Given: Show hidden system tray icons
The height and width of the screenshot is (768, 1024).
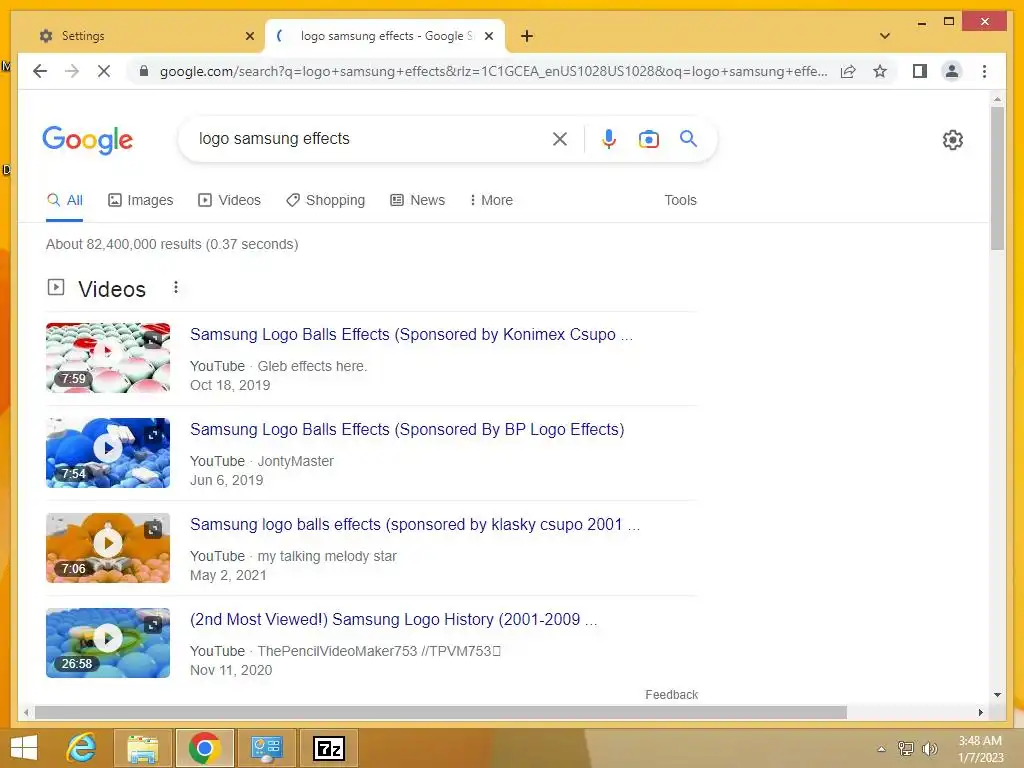Looking at the screenshot, I should tap(881, 749).
